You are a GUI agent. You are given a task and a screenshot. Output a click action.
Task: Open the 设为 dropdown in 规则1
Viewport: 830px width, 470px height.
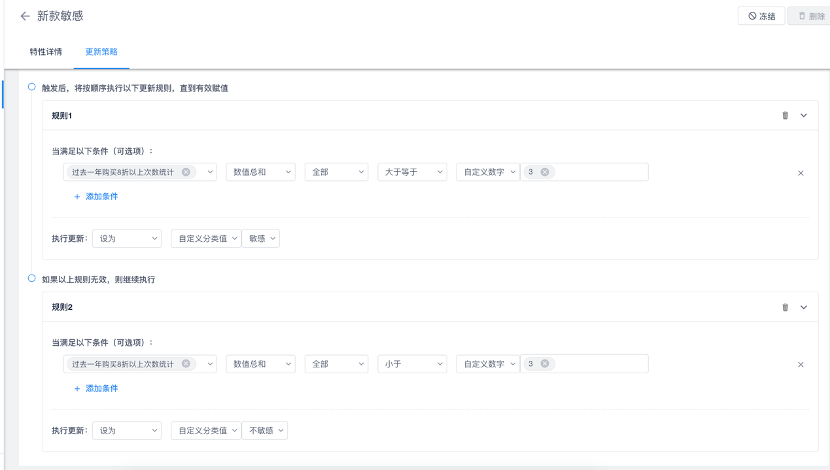pos(127,239)
